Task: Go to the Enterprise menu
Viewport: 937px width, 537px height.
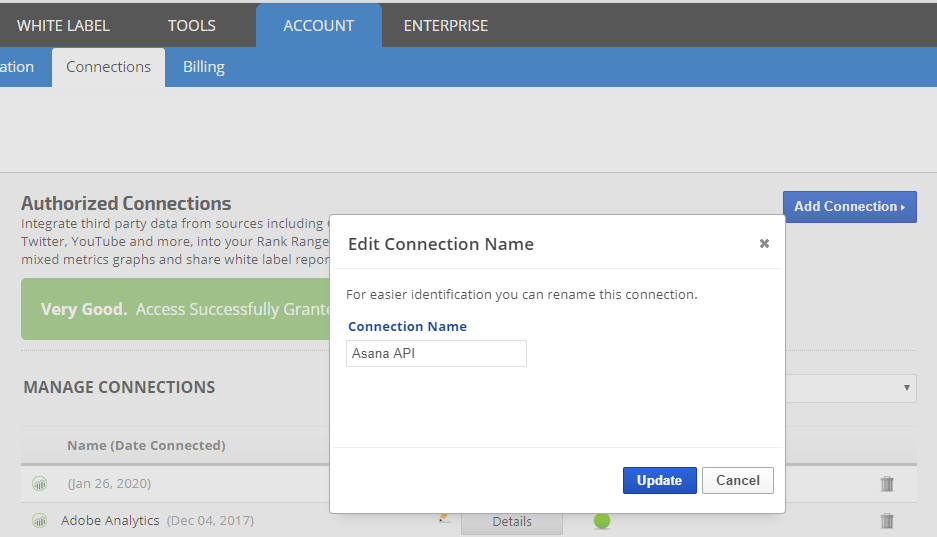Action: 446,26
